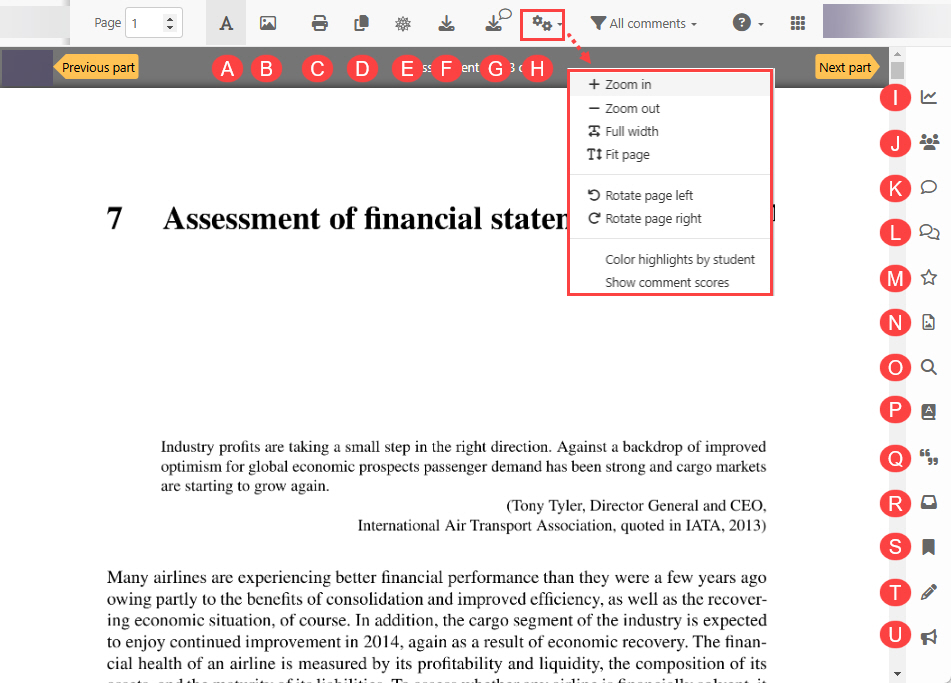This screenshot has width=951, height=683.
Task: Choose Fit page option
Action: 670,154
